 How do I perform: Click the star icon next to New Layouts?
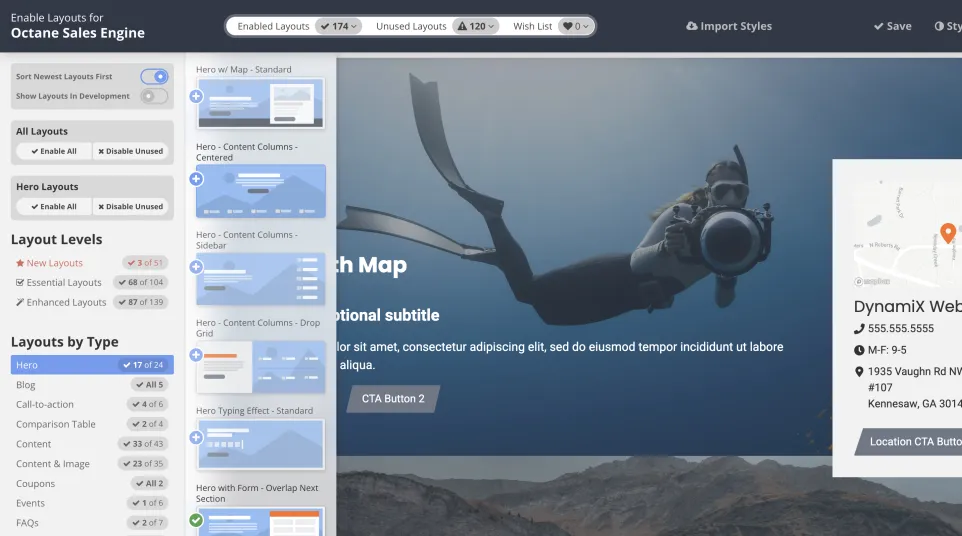(20, 263)
